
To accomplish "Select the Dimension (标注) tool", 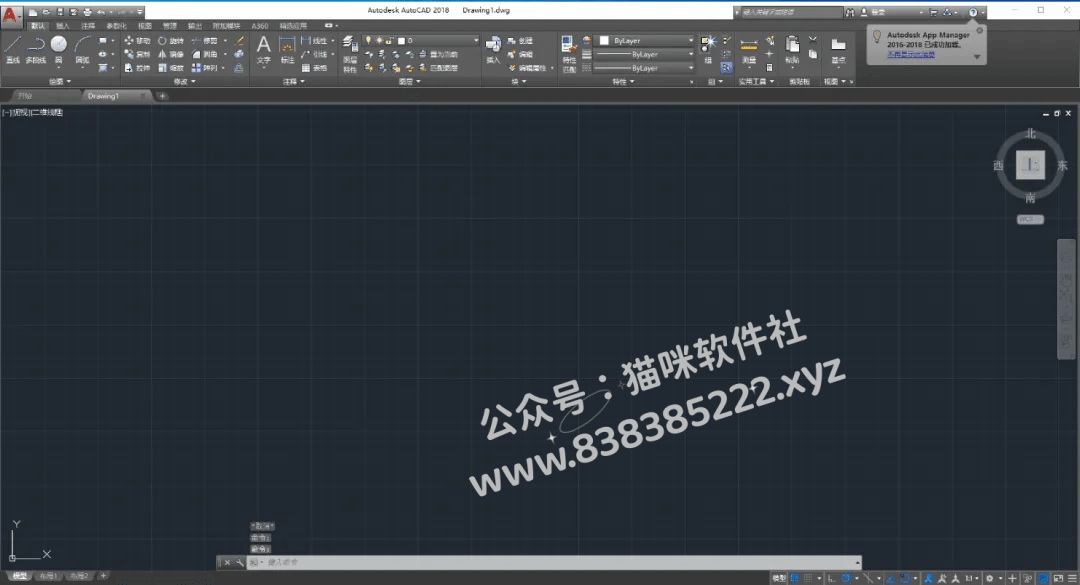I will [x=287, y=50].
